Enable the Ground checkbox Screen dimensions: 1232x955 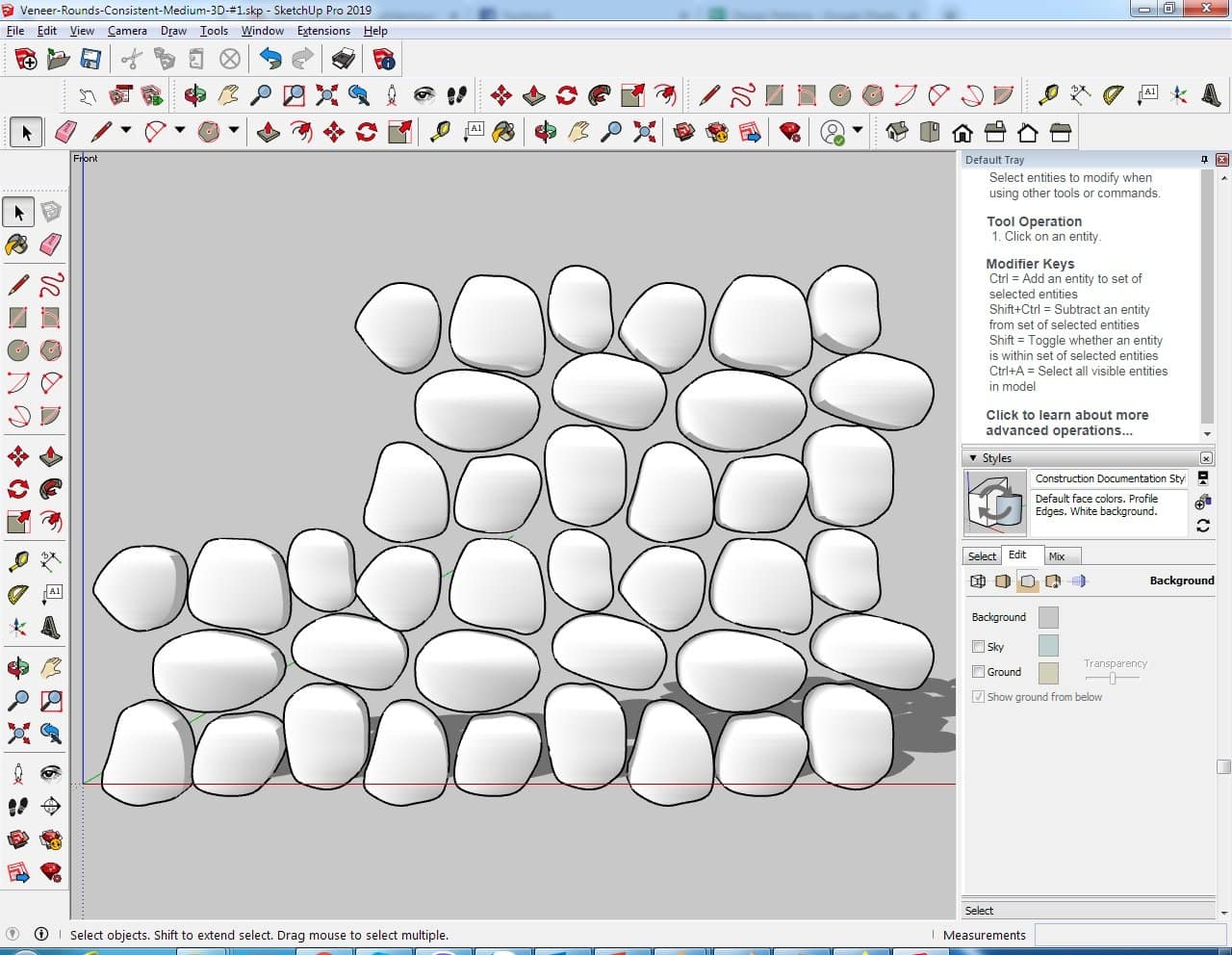(x=978, y=672)
